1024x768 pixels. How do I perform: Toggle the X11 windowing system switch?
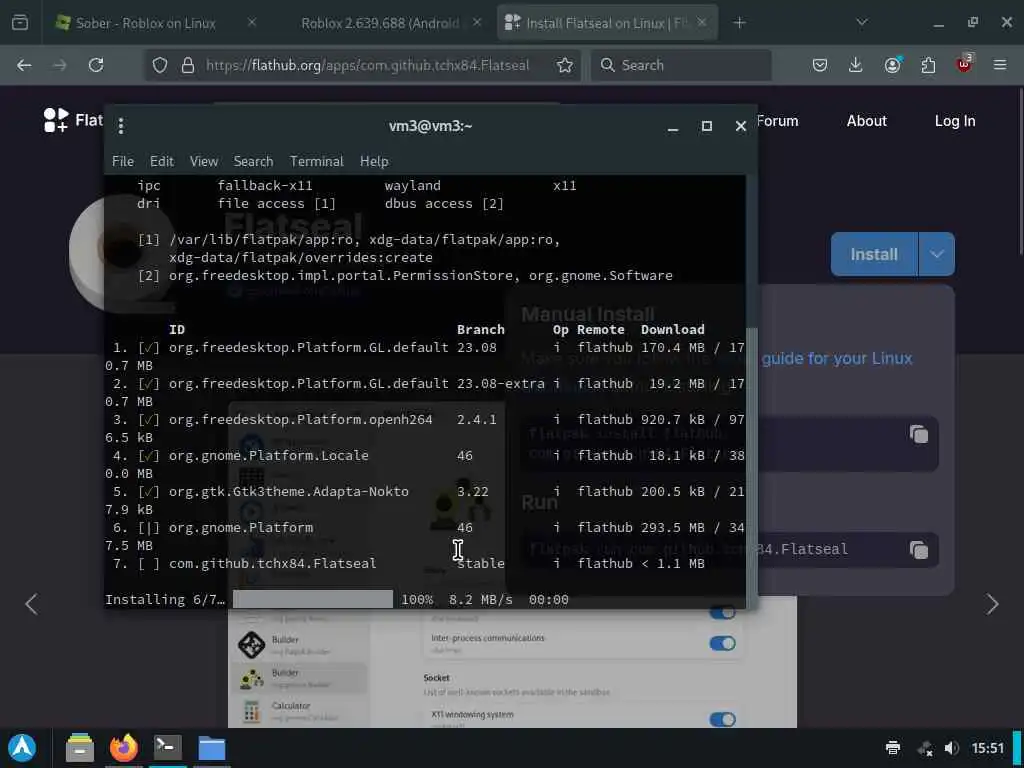722,719
